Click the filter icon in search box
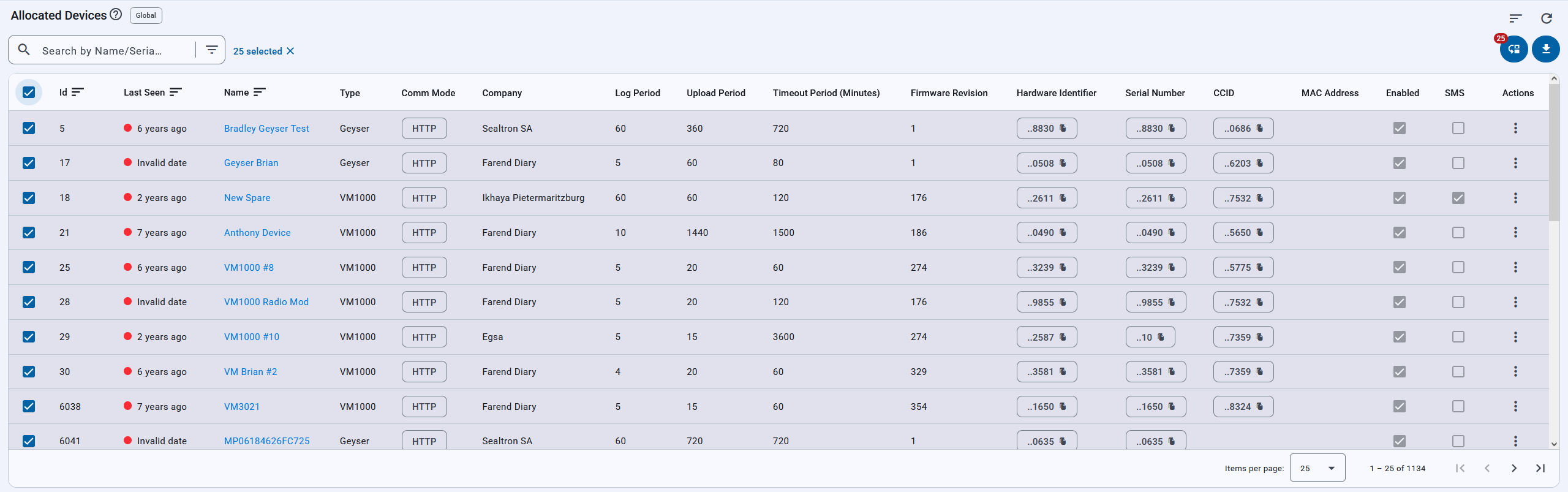This screenshot has height=492, width=1568. (211, 50)
